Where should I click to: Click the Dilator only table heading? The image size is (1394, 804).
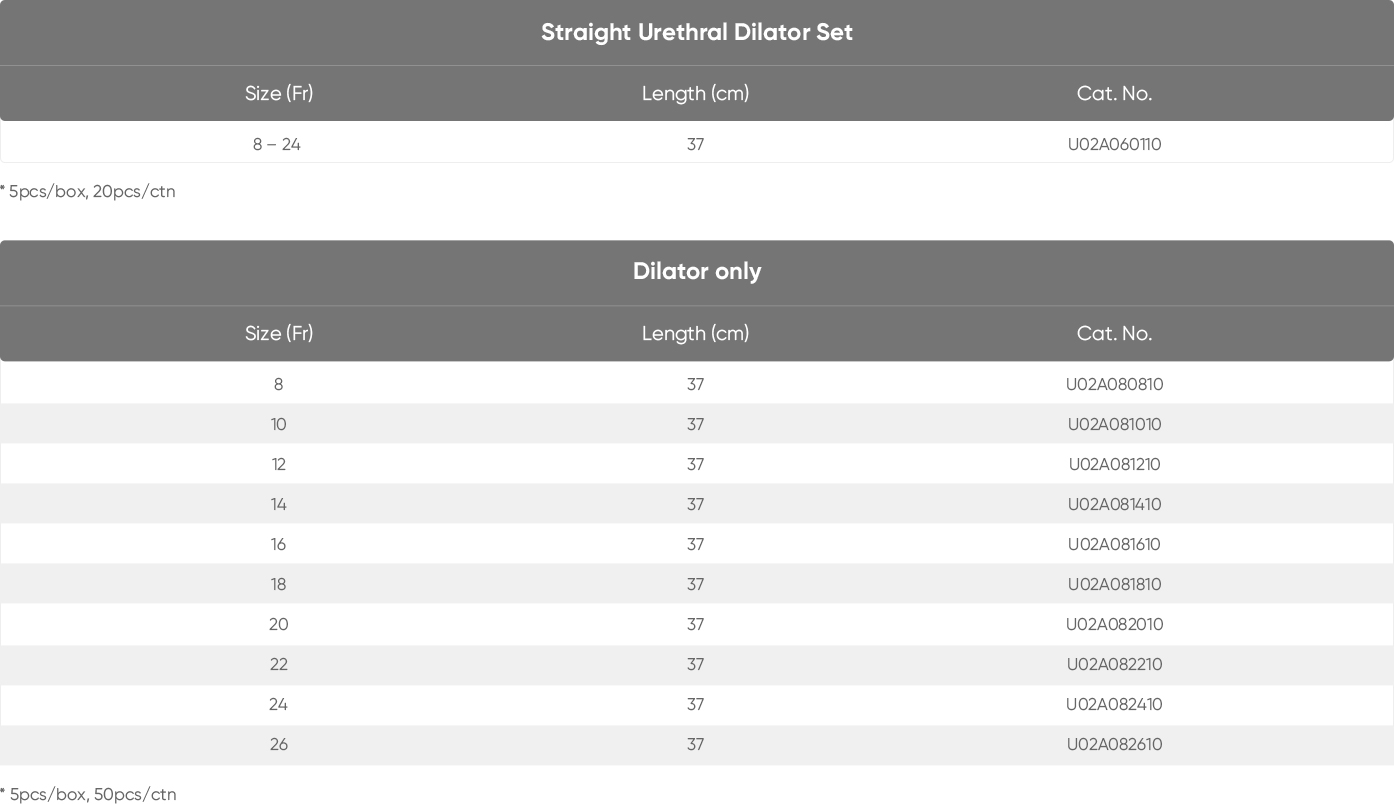(697, 272)
